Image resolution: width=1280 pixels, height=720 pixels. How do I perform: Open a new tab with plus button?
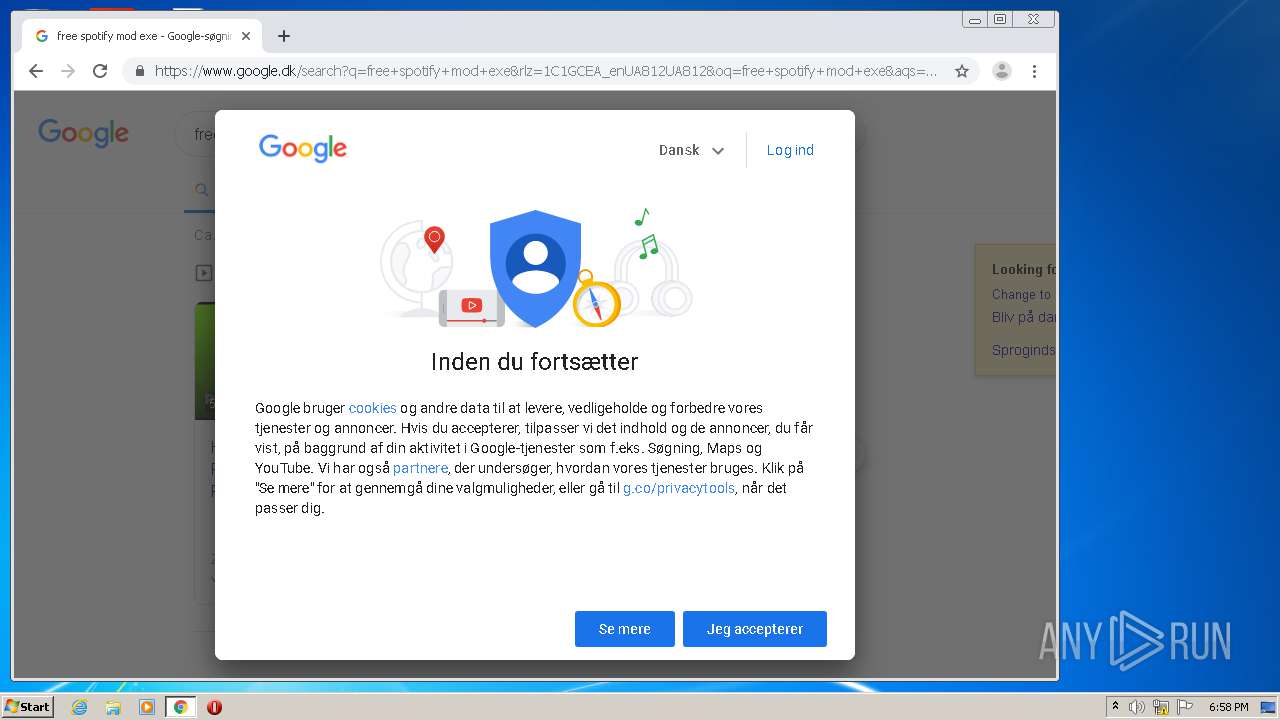pyautogui.click(x=284, y=36)
